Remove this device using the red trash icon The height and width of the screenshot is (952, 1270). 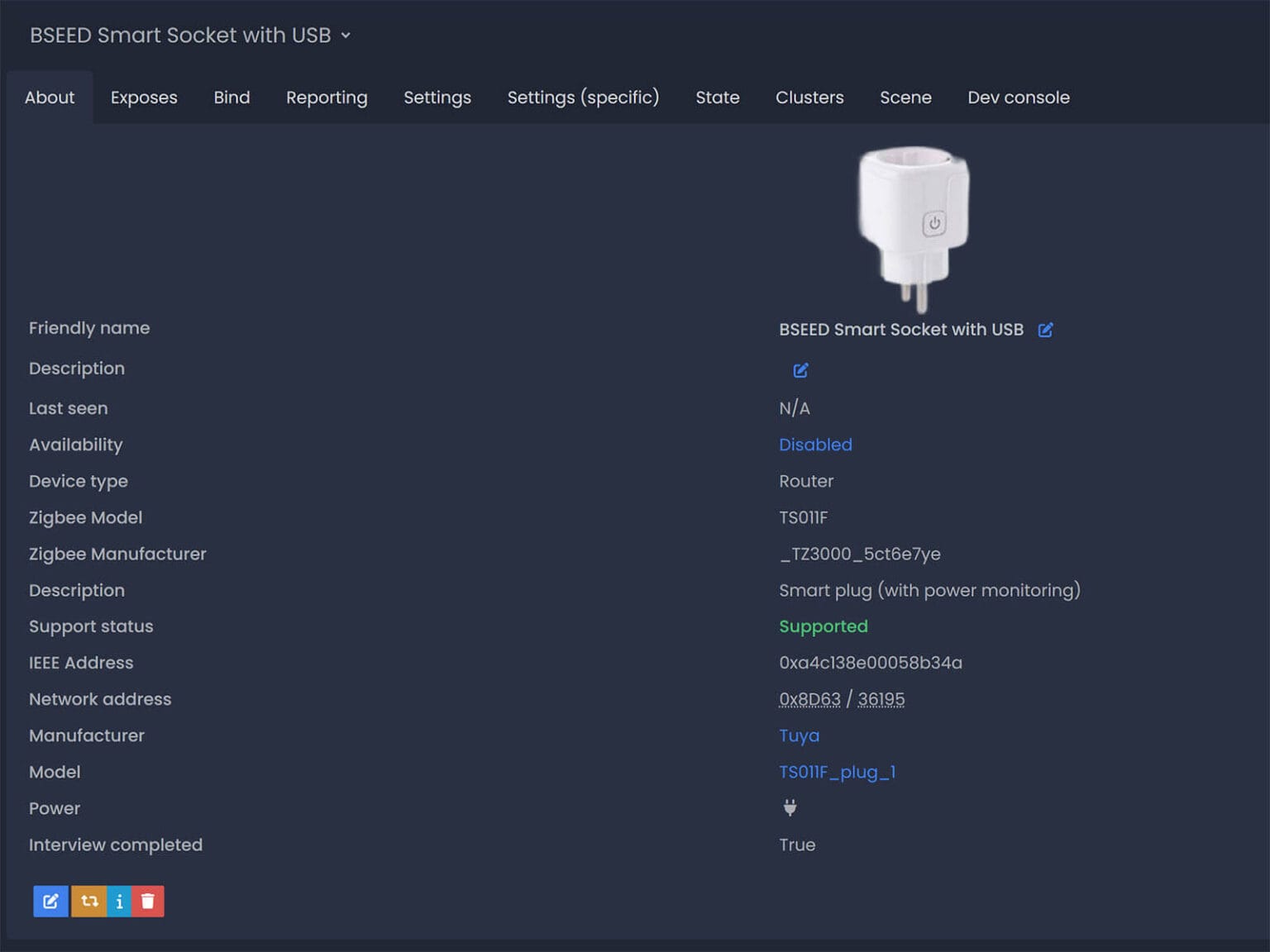[148, 901]
